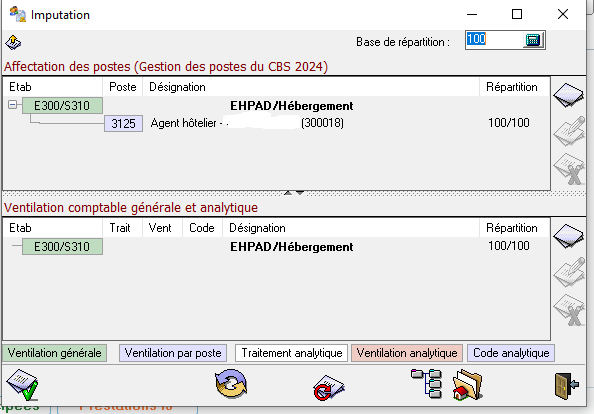Select poste 3125 Agent hôtelier row

click(x=277, y=123)
